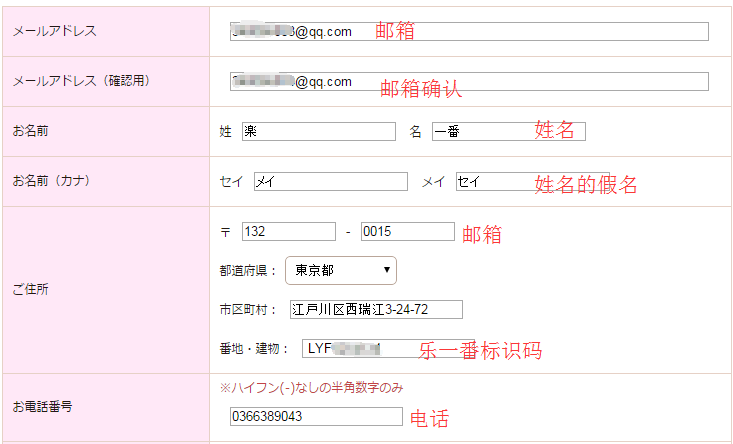Image resolution: width=733 pixels, height=444 pixels.
Task: Click the phone number field with 0366389043
Action: [x=315, y=417]
